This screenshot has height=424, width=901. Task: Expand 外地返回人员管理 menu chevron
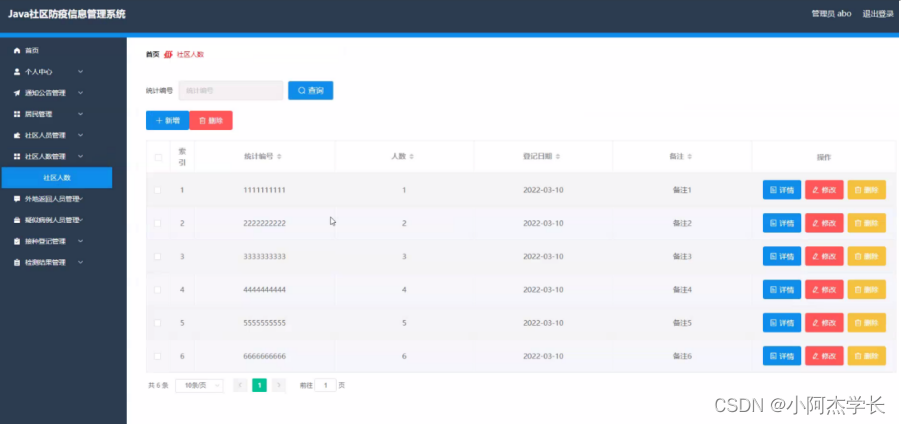click(81, 199)
